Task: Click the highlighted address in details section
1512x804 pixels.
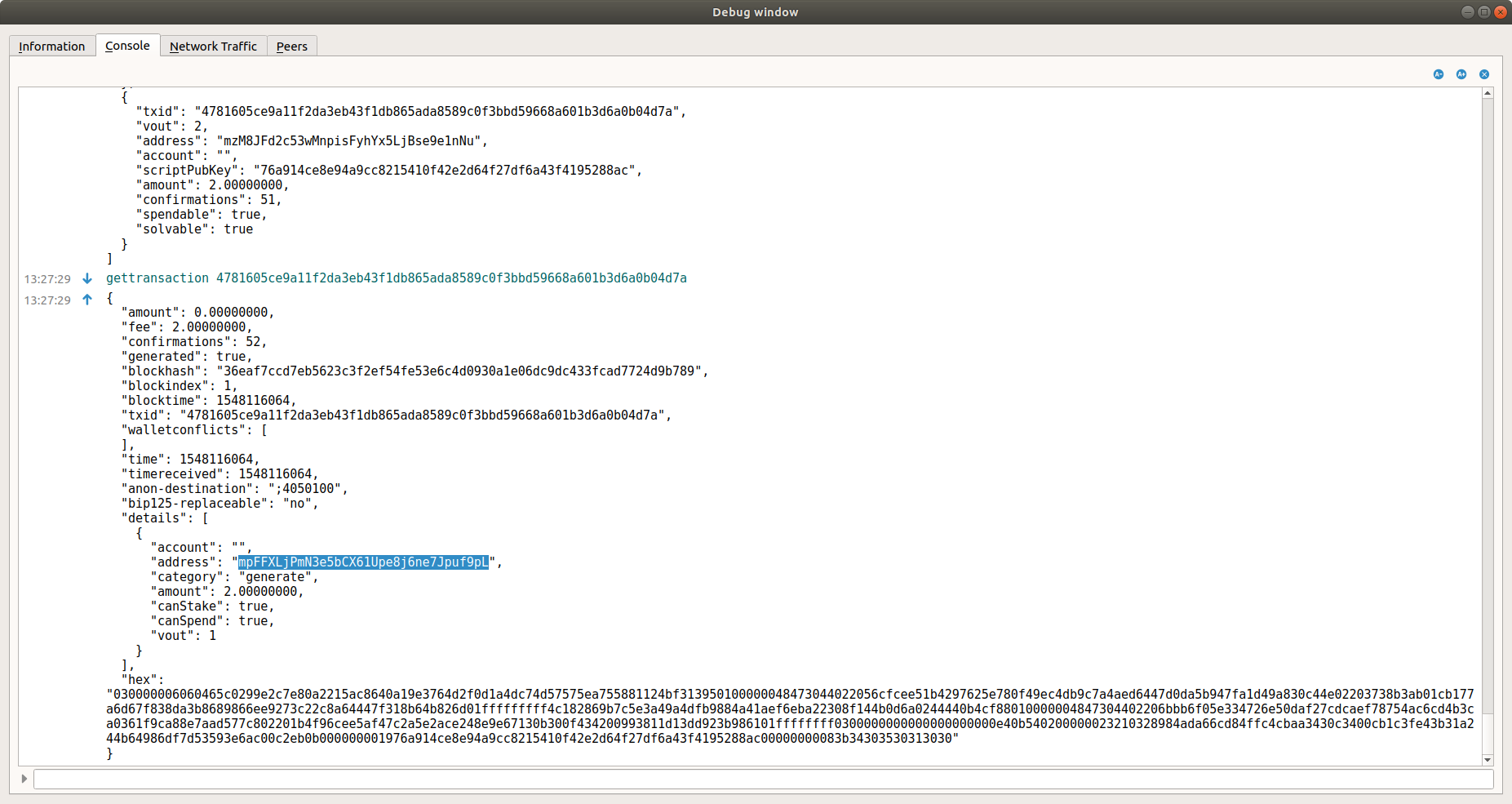Action: tap(361, 562)
